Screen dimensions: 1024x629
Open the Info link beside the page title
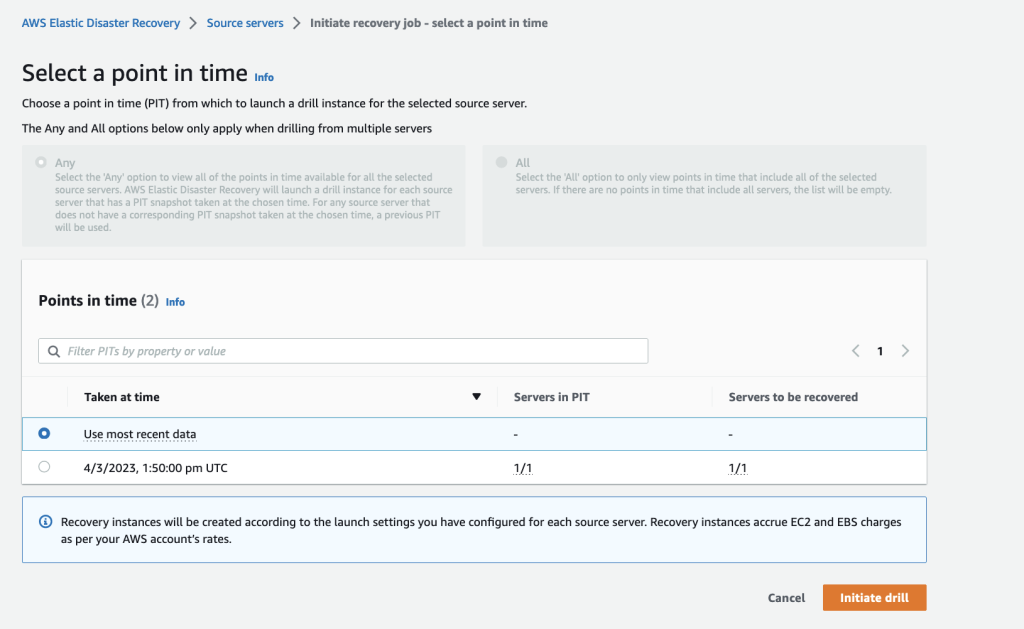264,77
